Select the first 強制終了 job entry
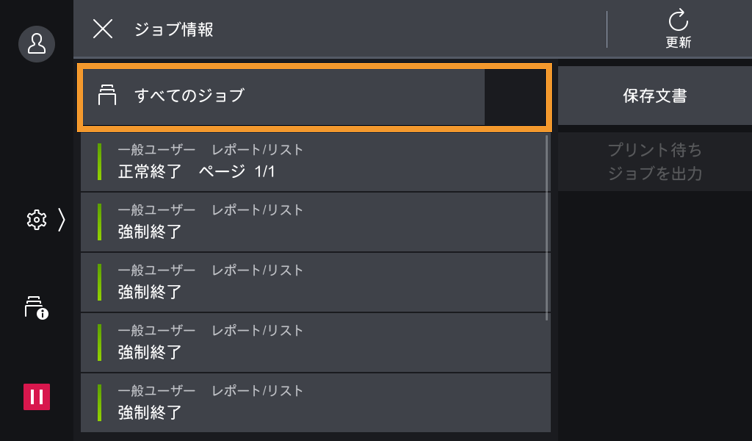The height and width of the screenshot is (441, 752). pos(315,221)
